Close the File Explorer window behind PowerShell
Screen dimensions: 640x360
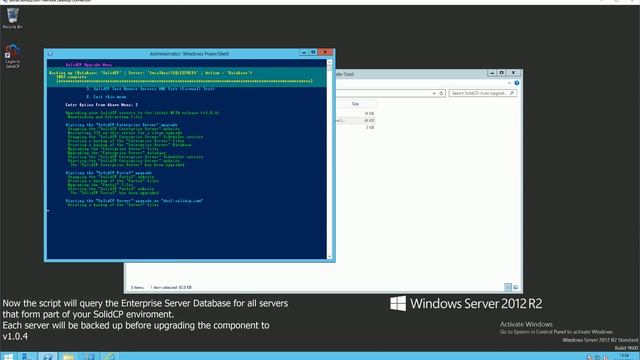pyautogui.click(x=513, y=73)
